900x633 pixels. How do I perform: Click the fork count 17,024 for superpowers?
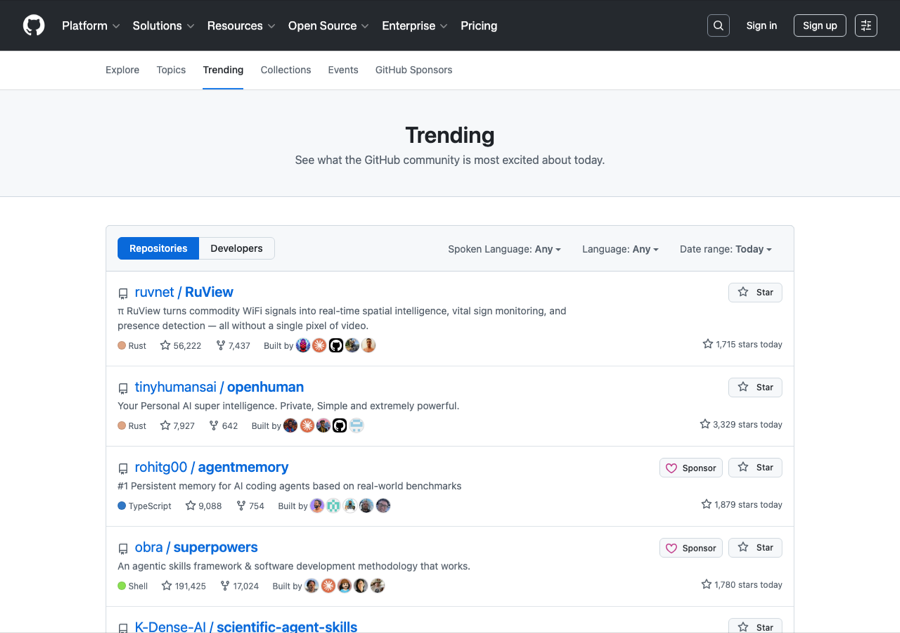239,586
